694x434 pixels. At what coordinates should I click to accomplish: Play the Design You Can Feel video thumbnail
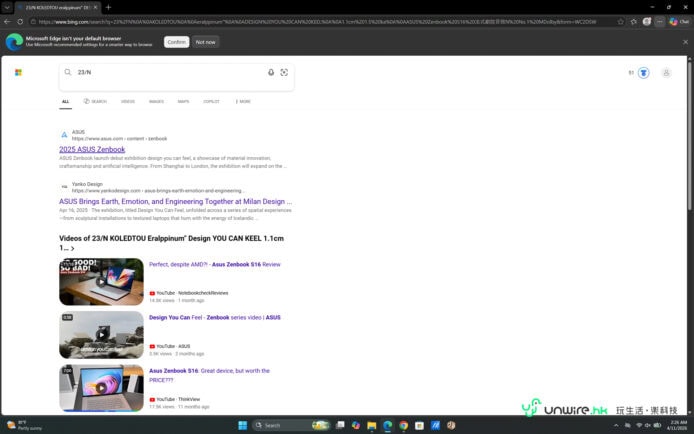(x=101, y=335)
